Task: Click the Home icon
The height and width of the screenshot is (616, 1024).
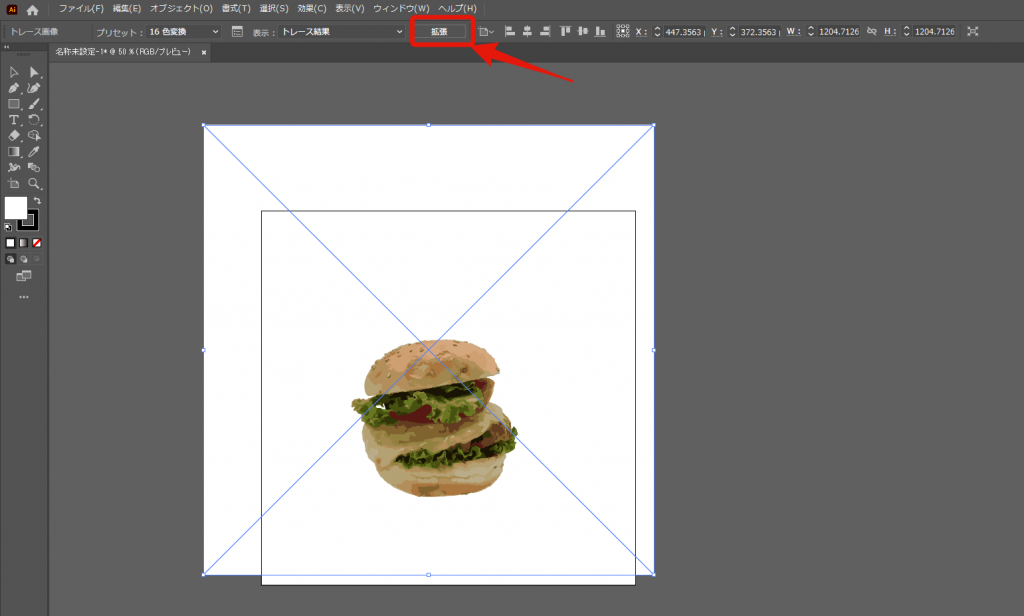Action: (33, 9)
